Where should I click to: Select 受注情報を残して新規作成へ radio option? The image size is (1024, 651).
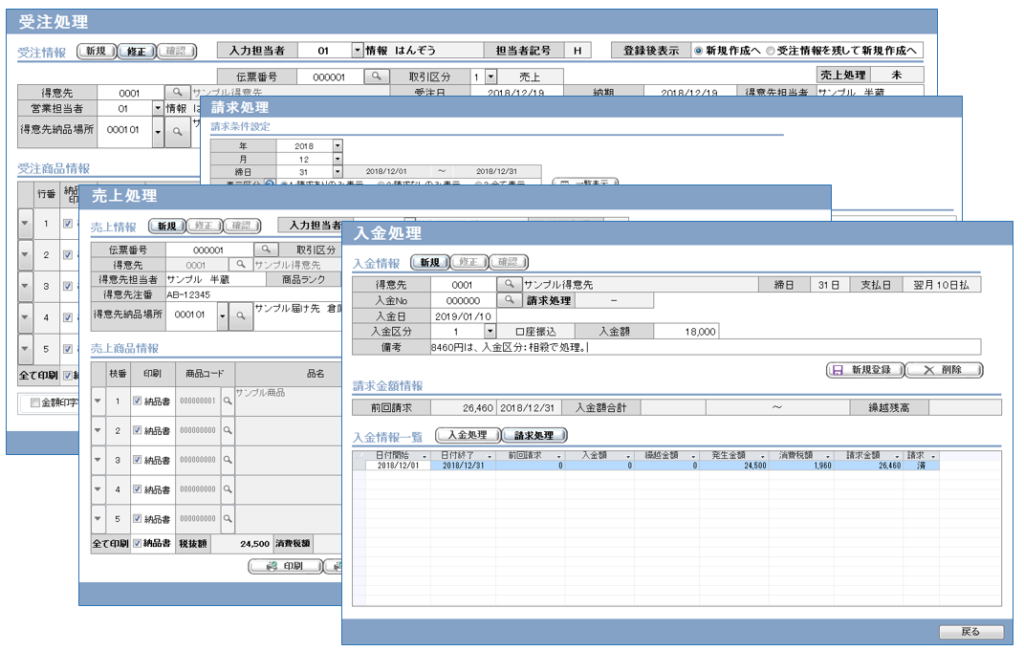point(771,50)
